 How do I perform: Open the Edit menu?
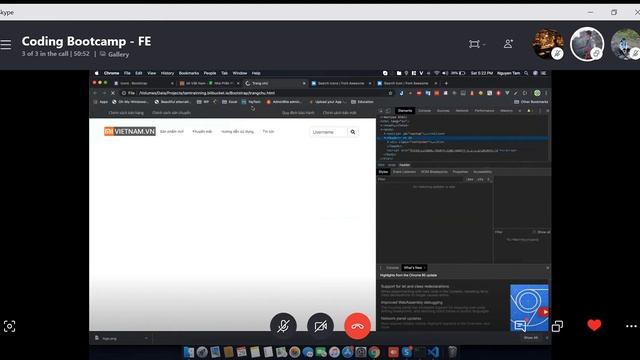tap(139, 73)
